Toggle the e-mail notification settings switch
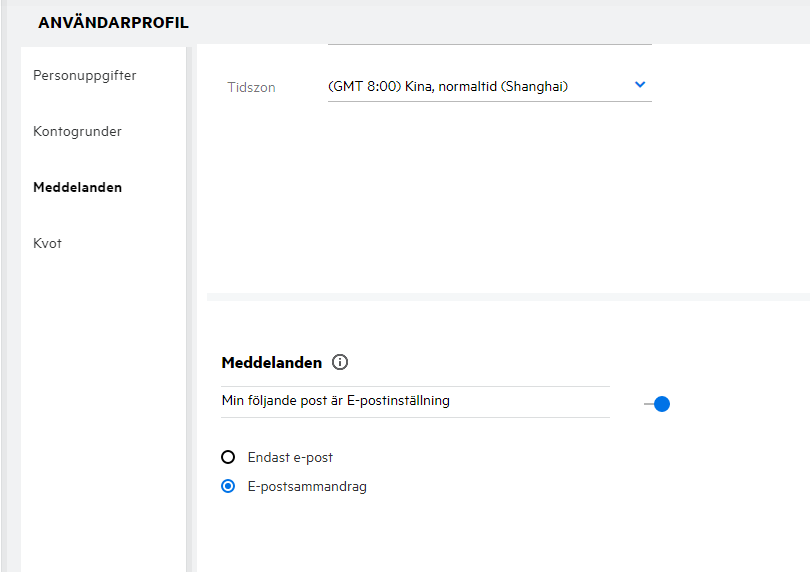Viewport: 810px width, 572px height. pos(657,404)
